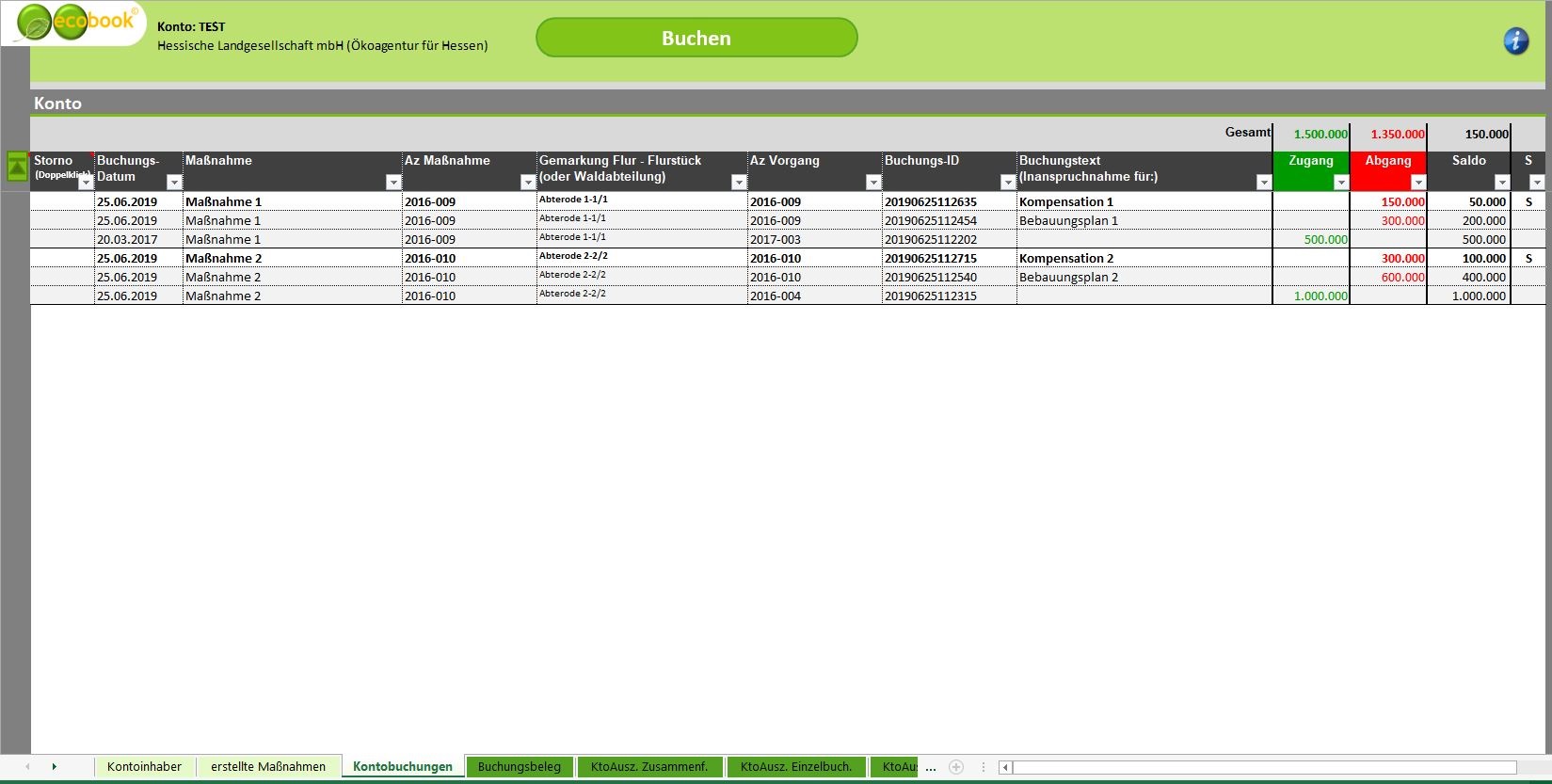Open the KtoAusz. Einzelbuch. sheet tab

pos(795,767)
